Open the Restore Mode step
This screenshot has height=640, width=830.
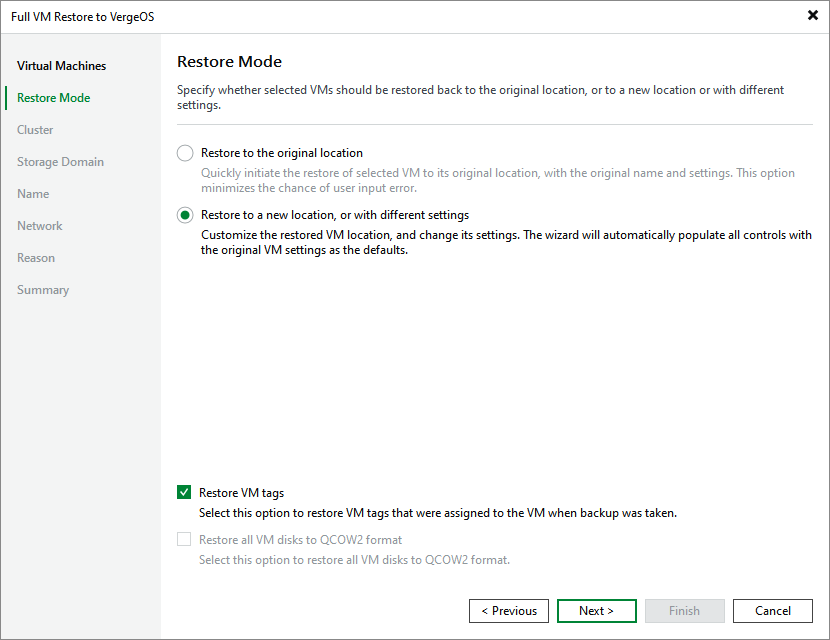pos(53,98)
